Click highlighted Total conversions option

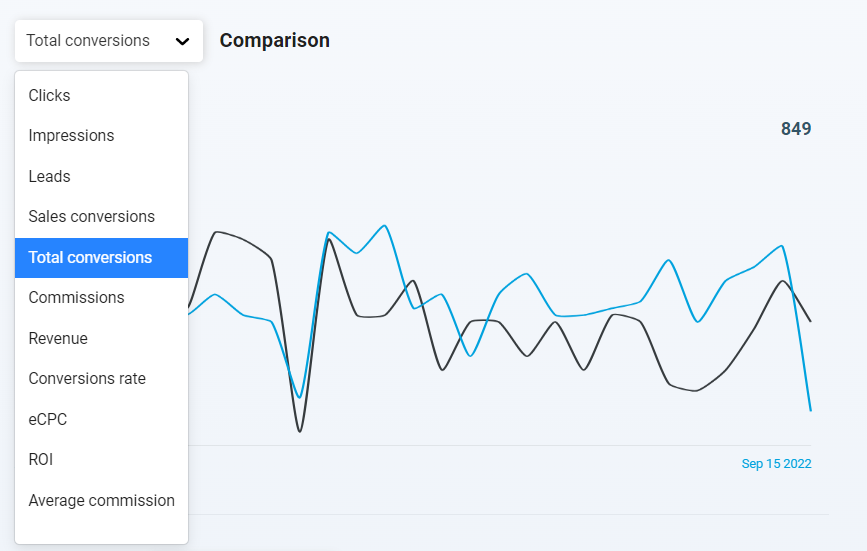[101, 258]
